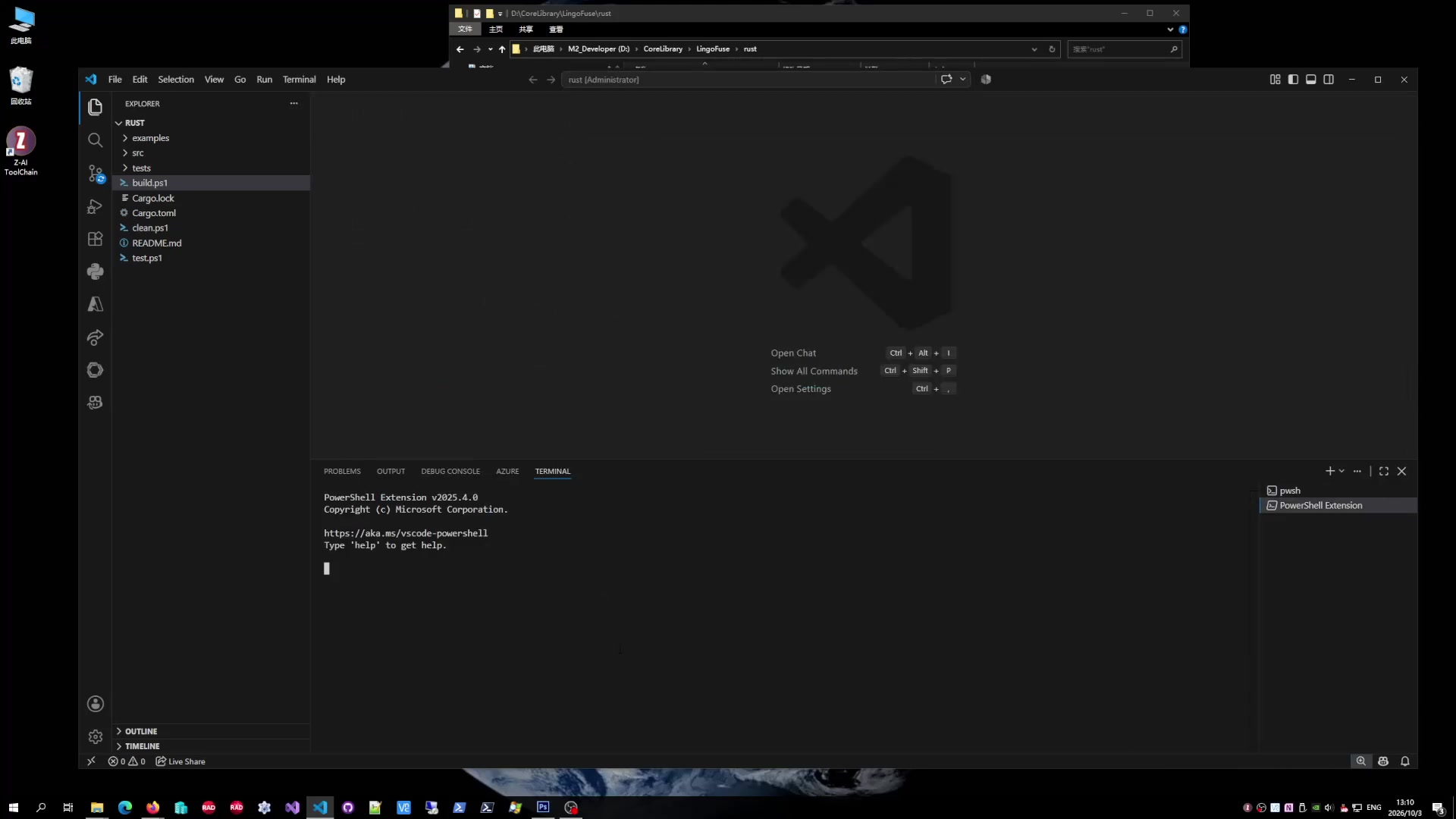Open test.ps1 file

click(211, 258)
